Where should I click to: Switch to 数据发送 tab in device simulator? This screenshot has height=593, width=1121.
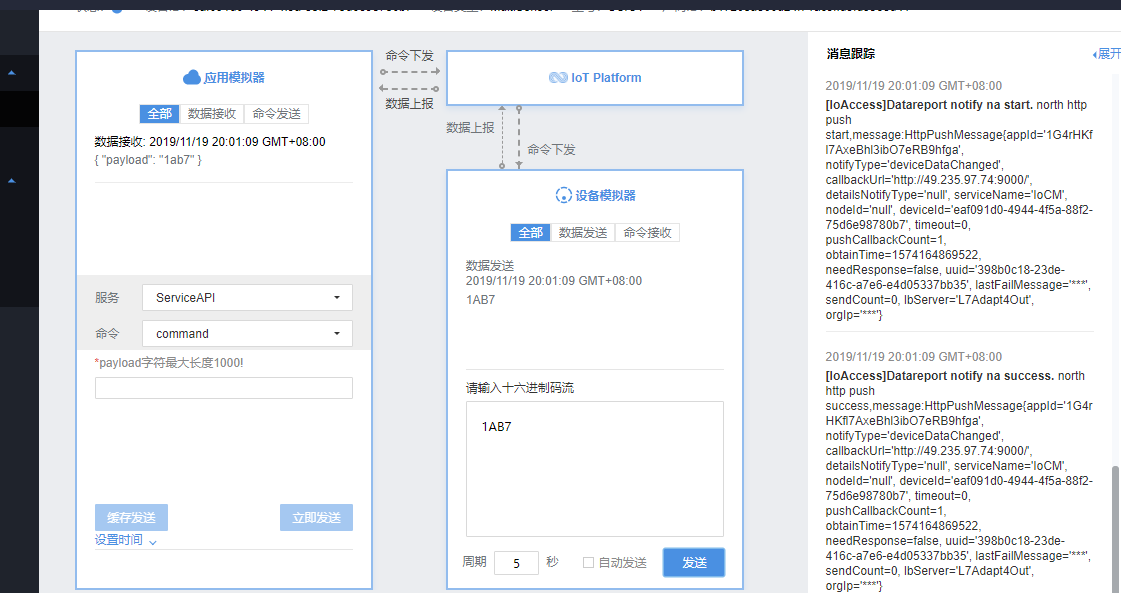pos(582,232)
